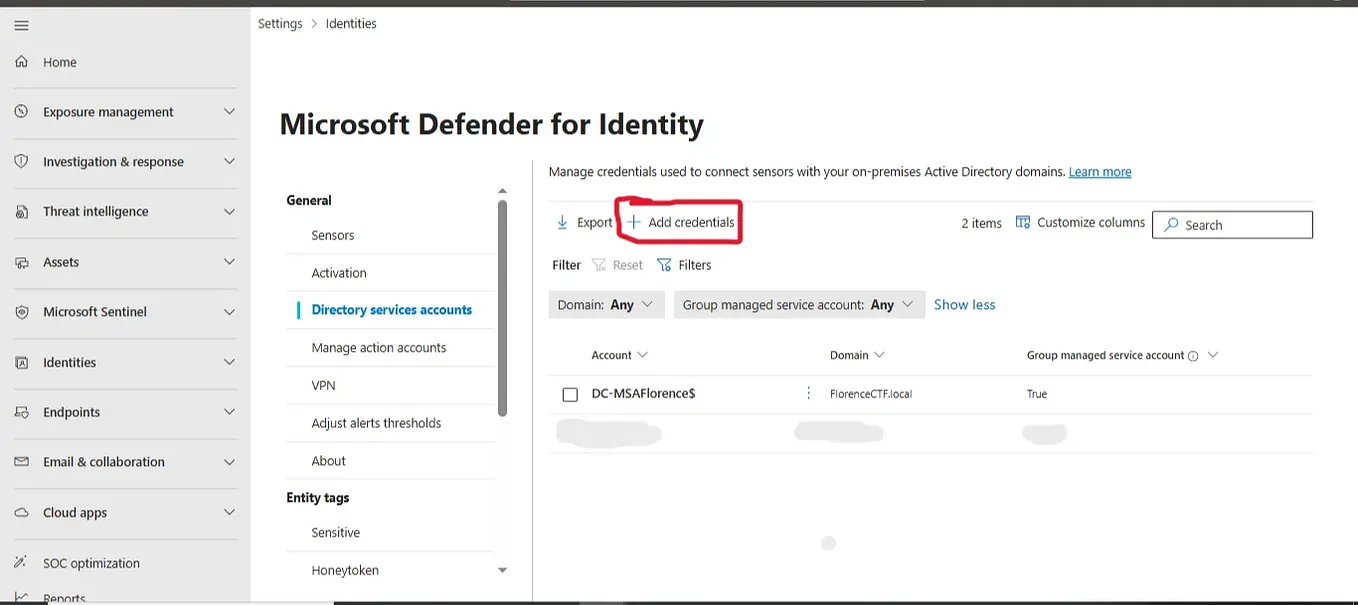This screenshot has height=605, width=1358.
Task: Click the Learn more link
Action: click(x=1100, y=172)
